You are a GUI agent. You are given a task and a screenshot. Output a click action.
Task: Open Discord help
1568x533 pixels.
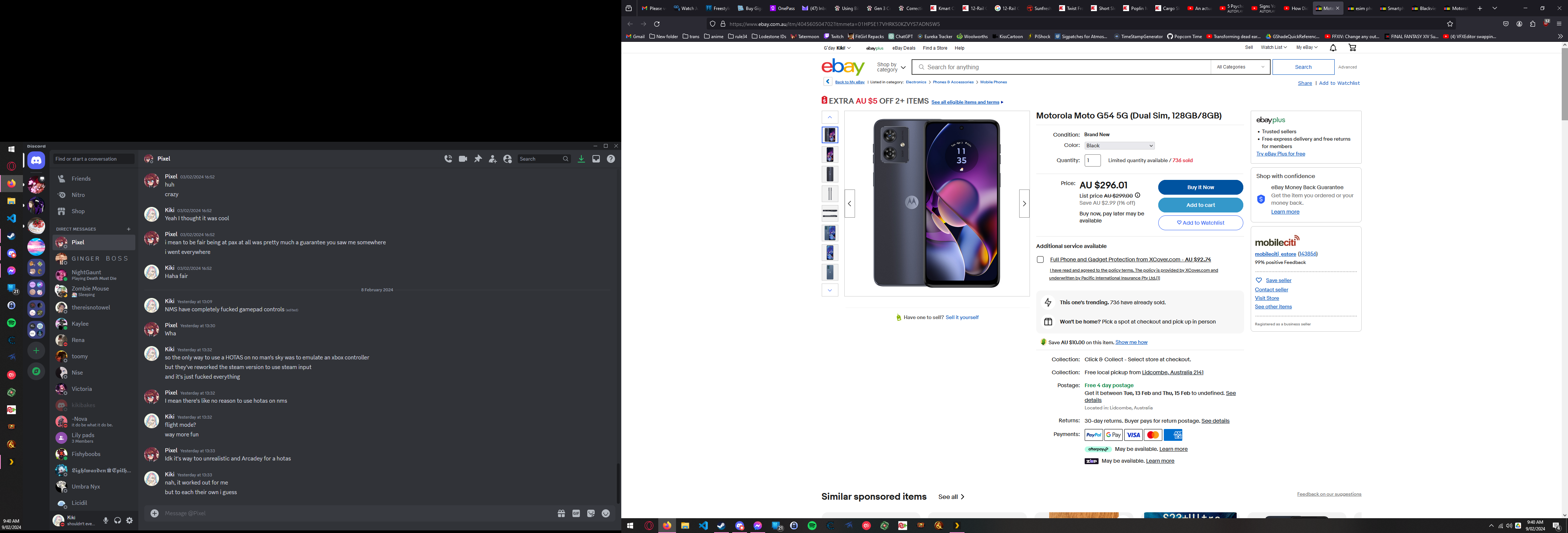[x=611, y=159]
